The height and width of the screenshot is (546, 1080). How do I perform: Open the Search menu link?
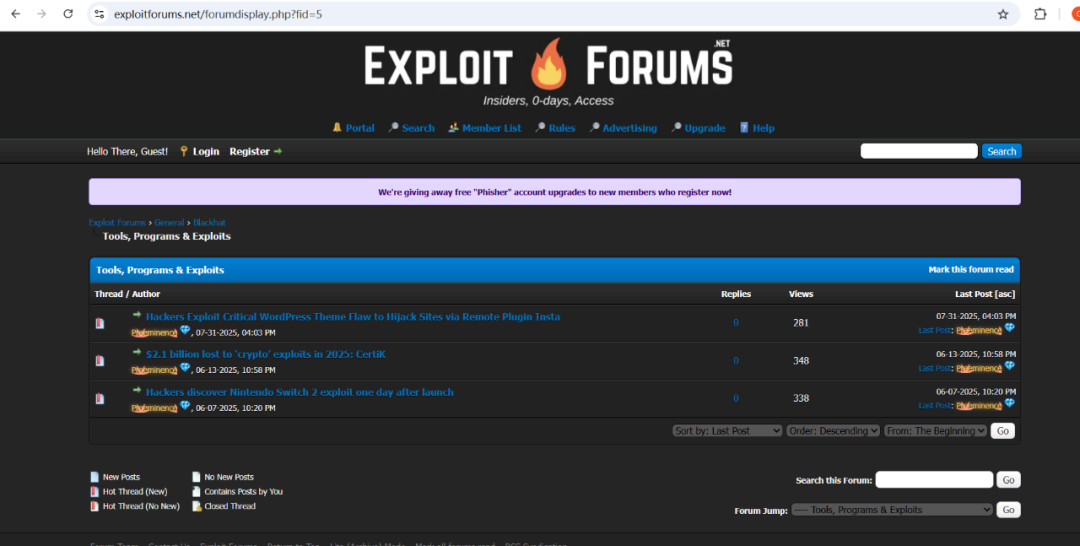(418, 128)
